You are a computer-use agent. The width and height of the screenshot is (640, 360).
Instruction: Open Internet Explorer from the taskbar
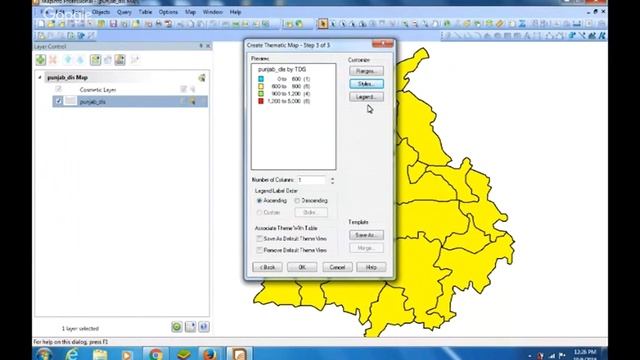click(72, 354)
